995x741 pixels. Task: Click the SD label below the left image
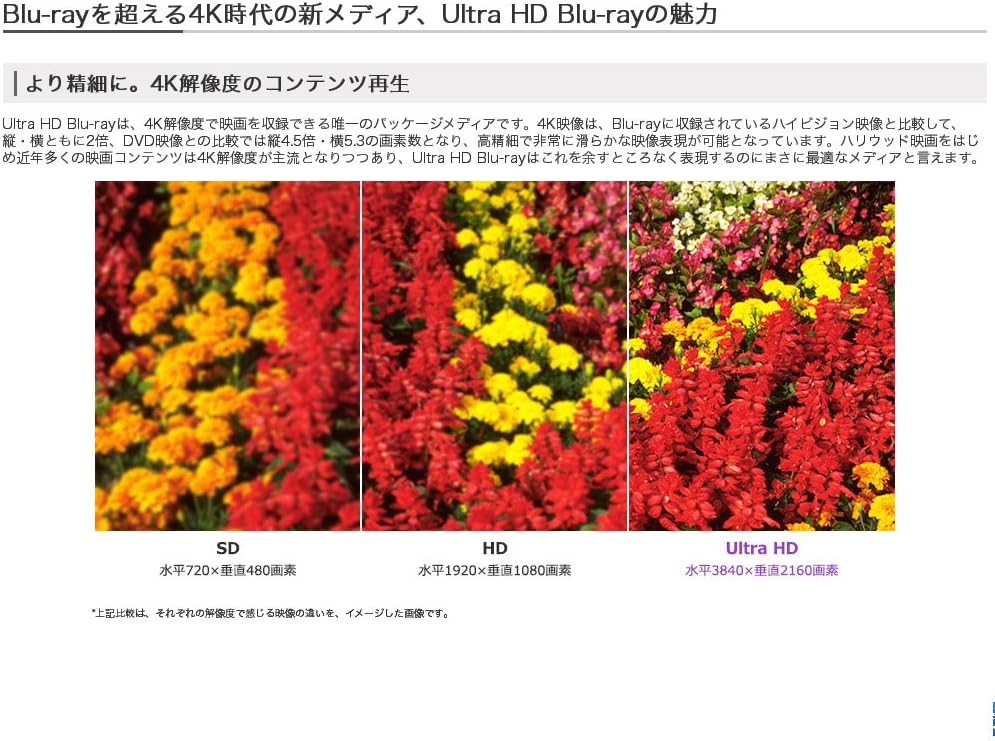228,548
